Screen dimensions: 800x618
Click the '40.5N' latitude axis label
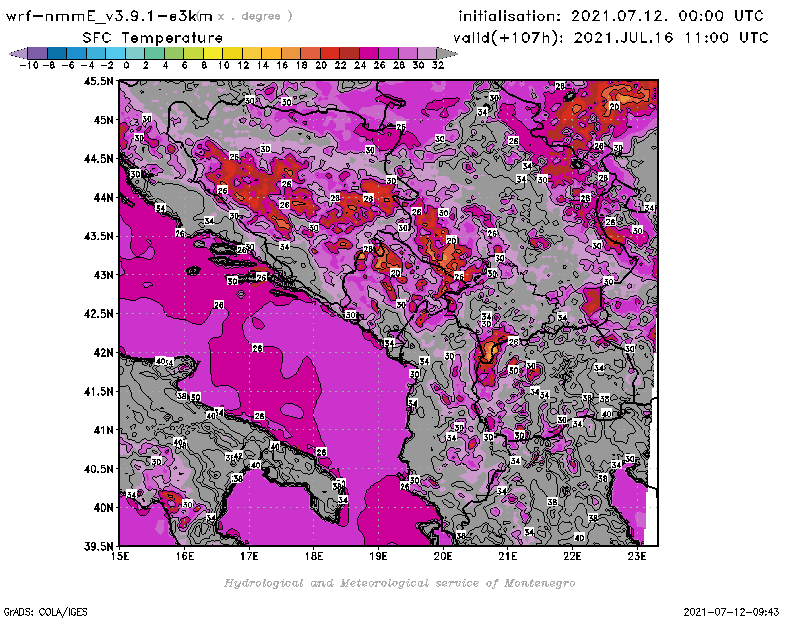pyautogui.click(x=98, y=469)
